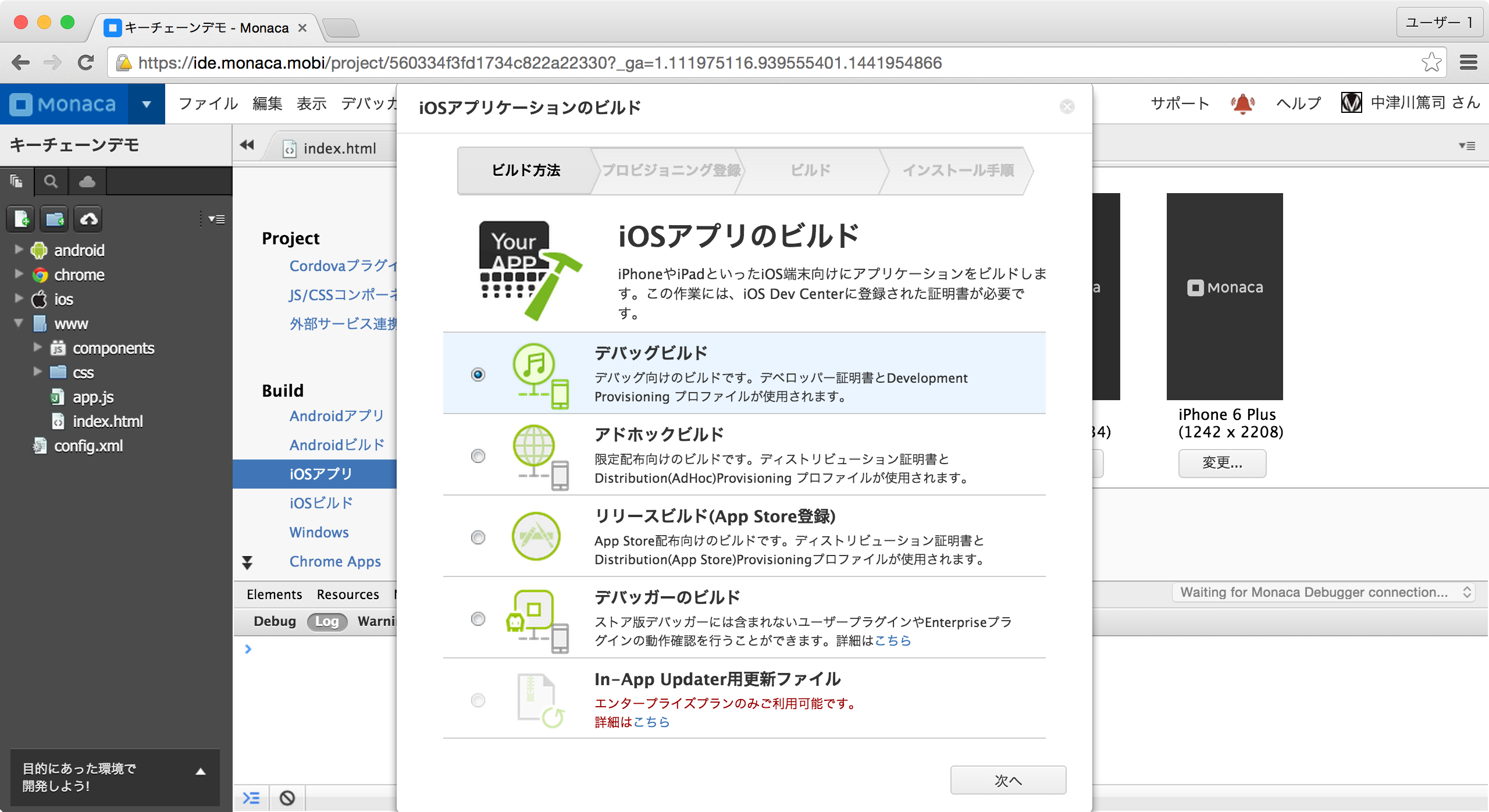Collapse the www folder
Screen dimensions: 1489x812
tap(19, 323)
